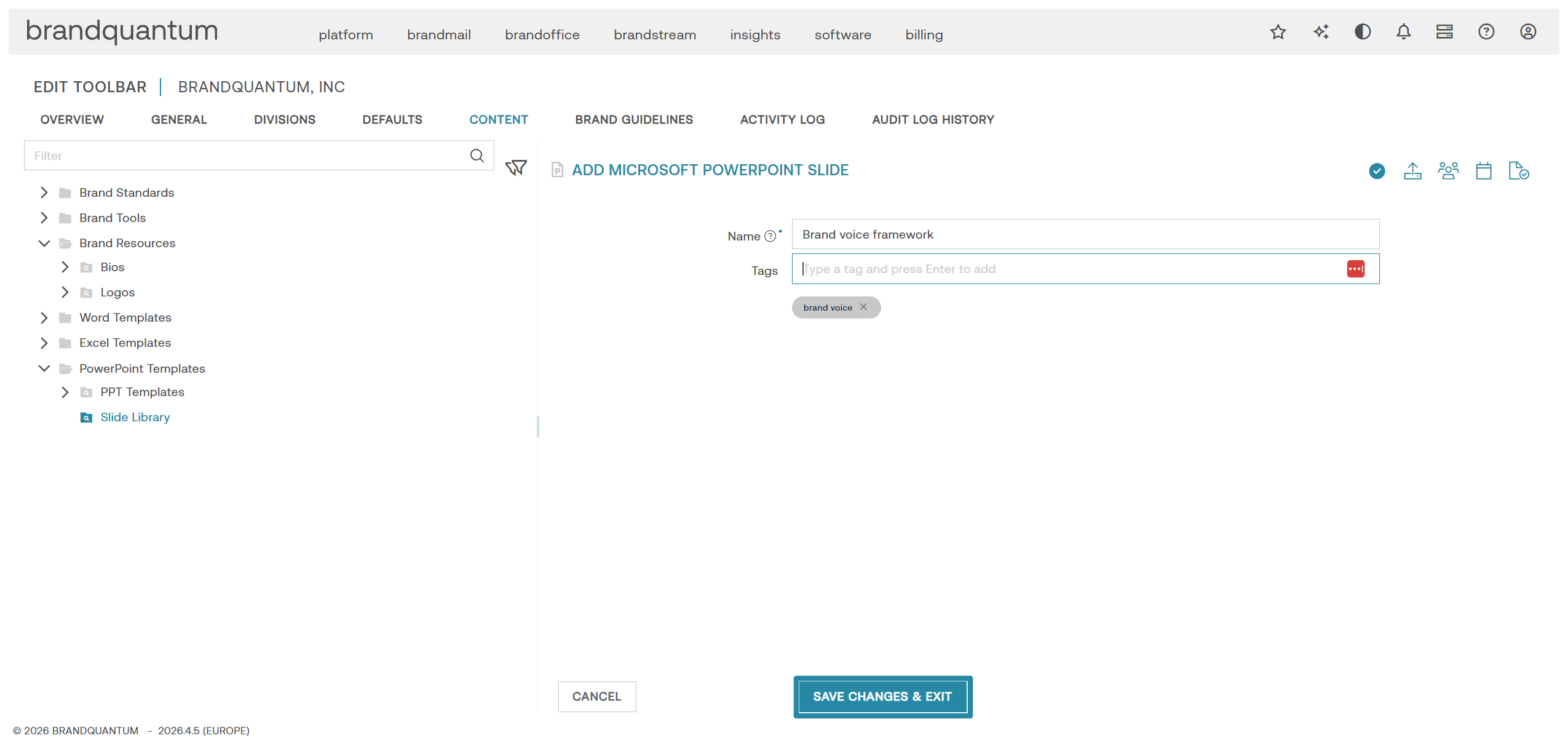The image size is (1568, 746).
Task: Click the server stack icon
Action: click(1444, 32)
